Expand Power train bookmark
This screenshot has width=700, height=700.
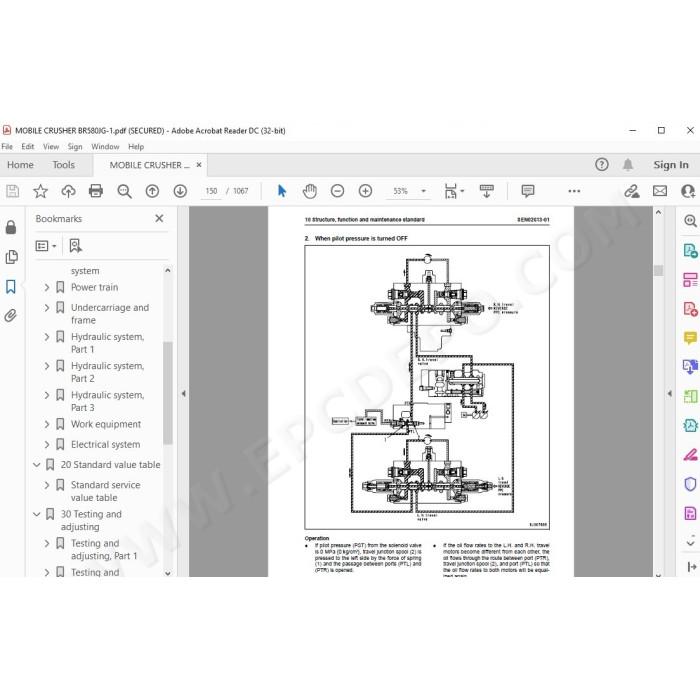pos(47,288)
